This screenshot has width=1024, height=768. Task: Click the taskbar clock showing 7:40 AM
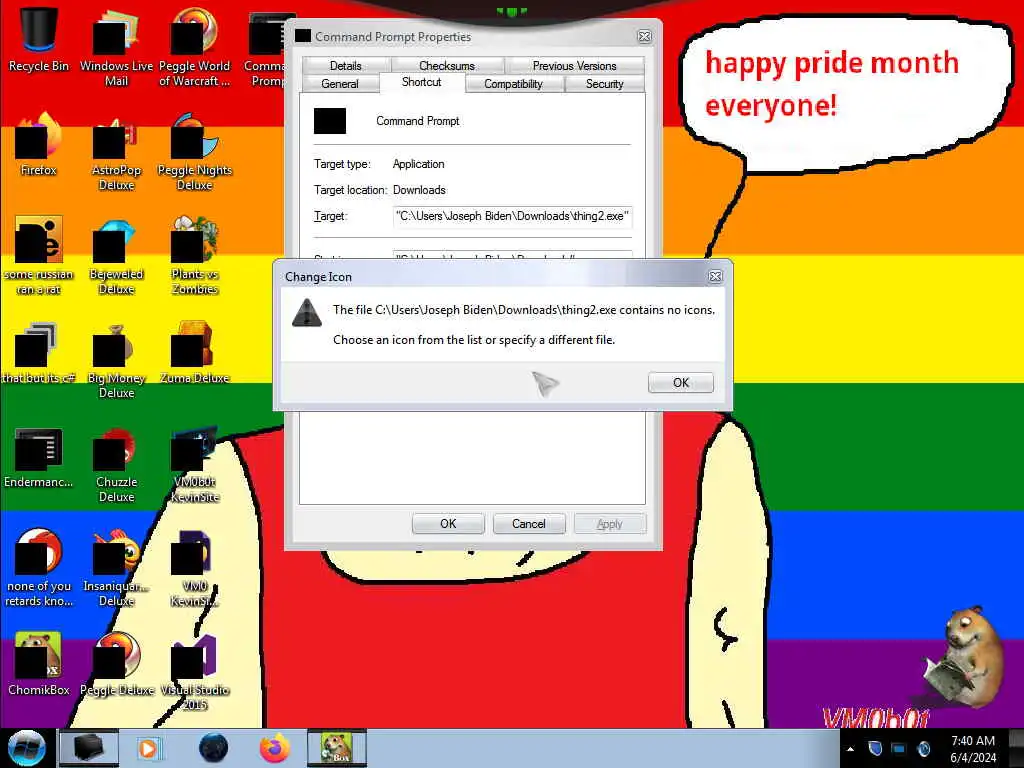973,749
